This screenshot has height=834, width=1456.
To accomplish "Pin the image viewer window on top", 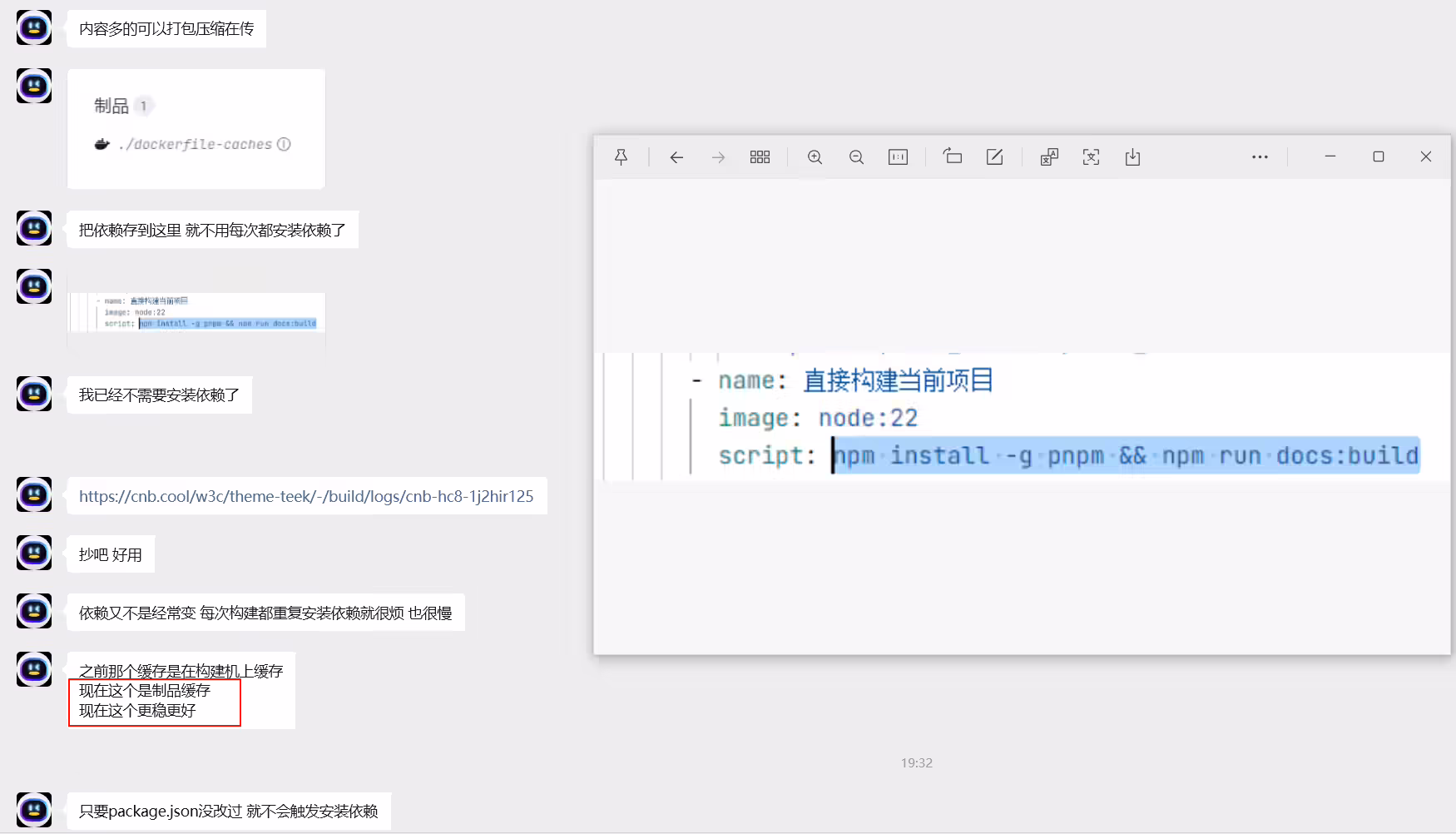I will 622,156.
